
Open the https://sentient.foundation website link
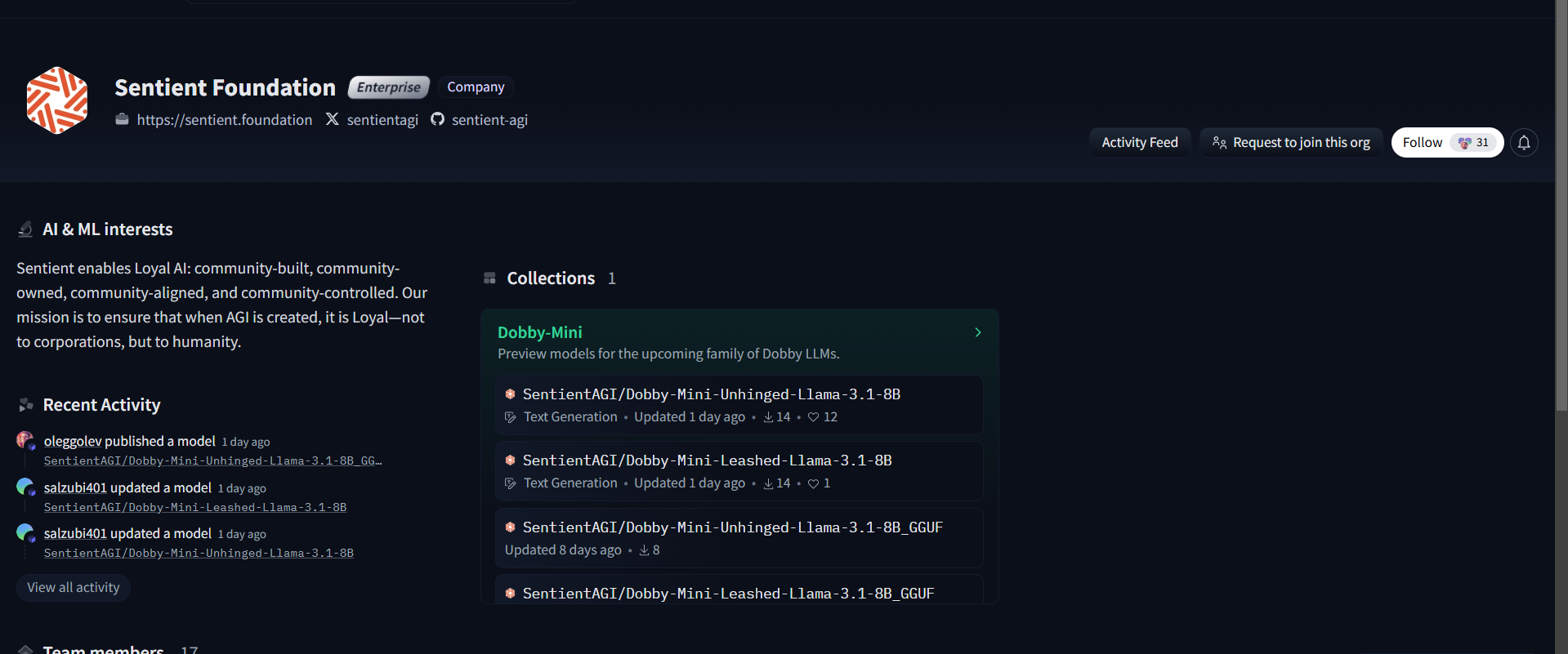point(224,120)
